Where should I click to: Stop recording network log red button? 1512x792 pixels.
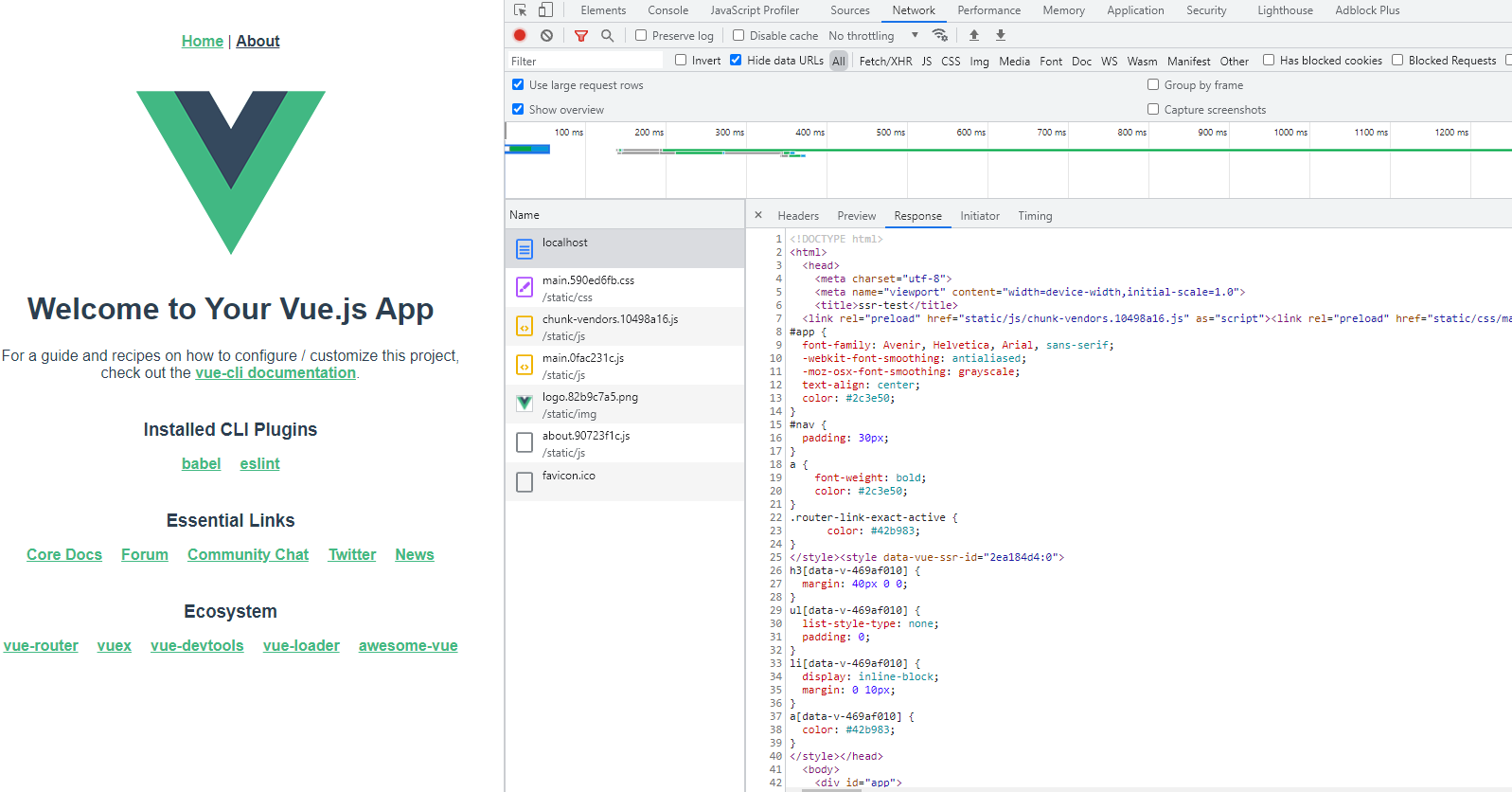coord(520,35)
